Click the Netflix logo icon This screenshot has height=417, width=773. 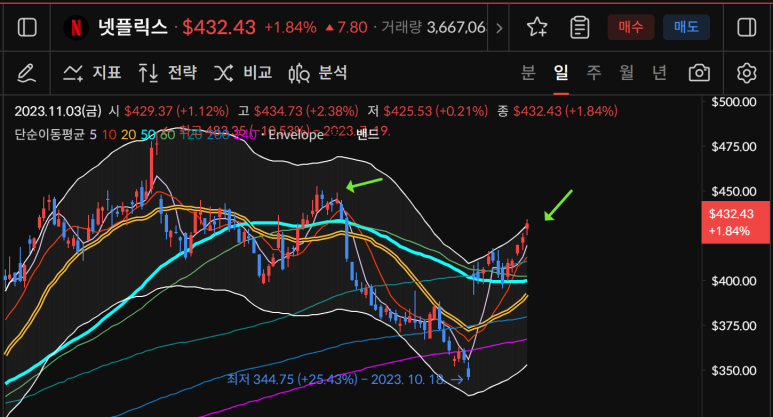click(76, 28)
